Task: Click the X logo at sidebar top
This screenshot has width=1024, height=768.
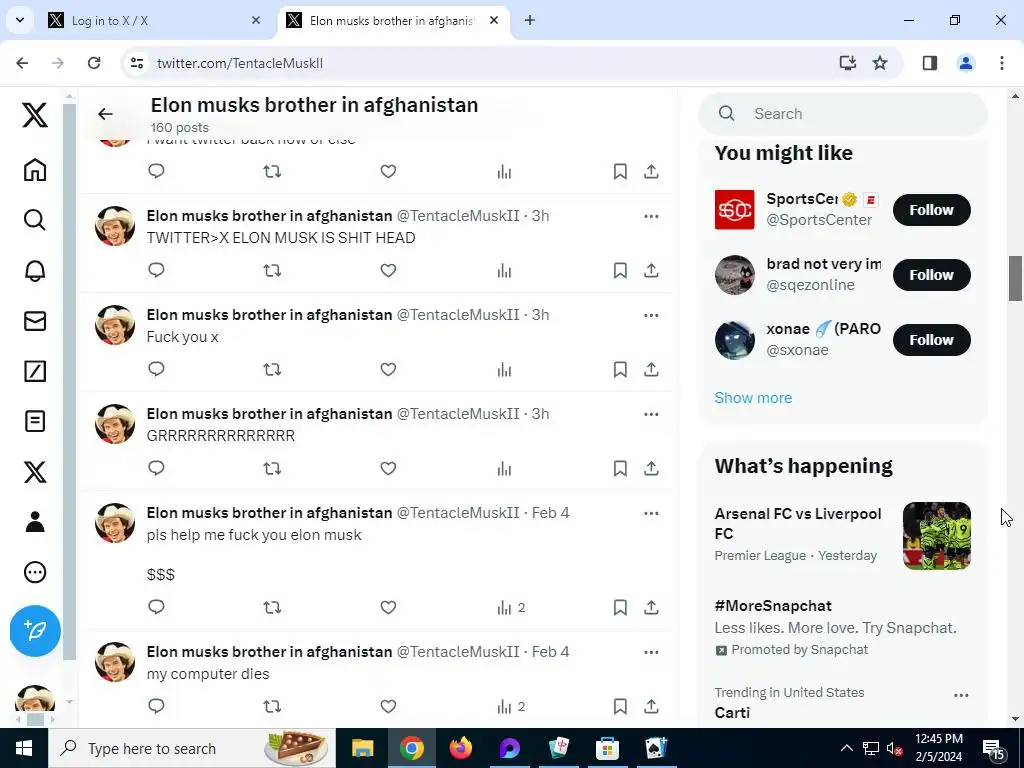Action: (35, 115)
